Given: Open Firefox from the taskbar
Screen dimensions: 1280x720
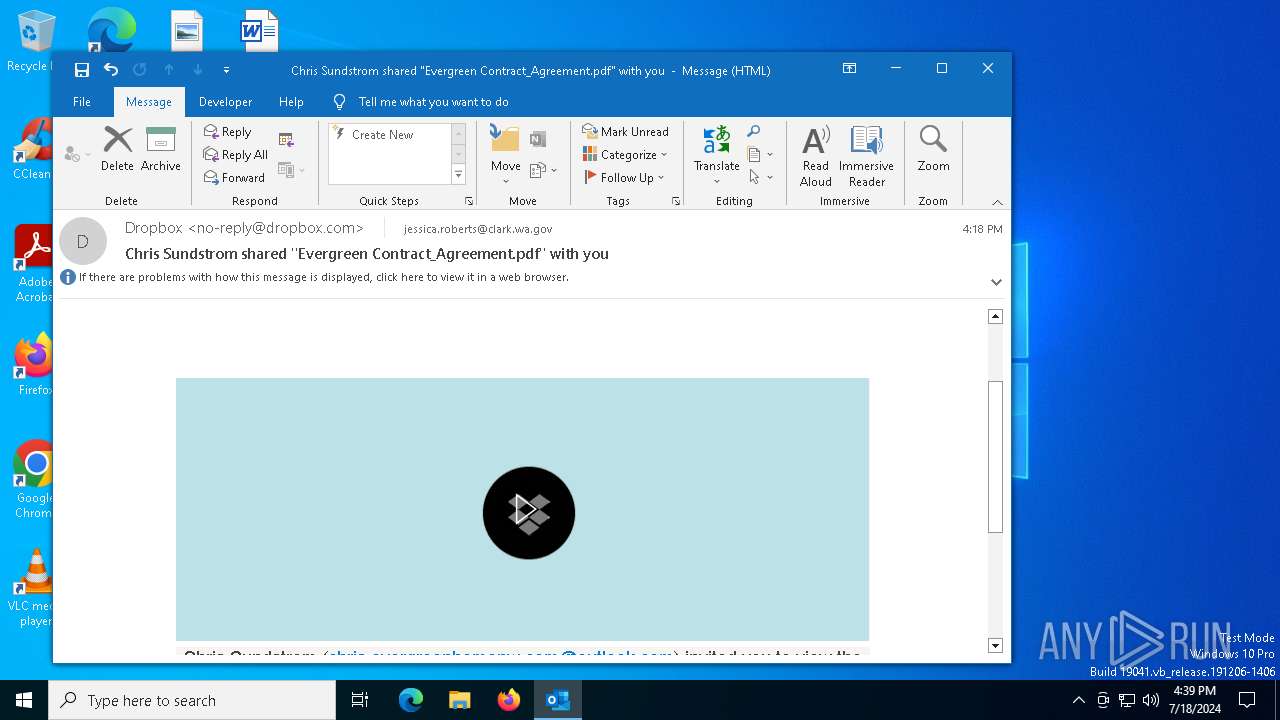Looking at the screenshot, I should click(509, 700).
